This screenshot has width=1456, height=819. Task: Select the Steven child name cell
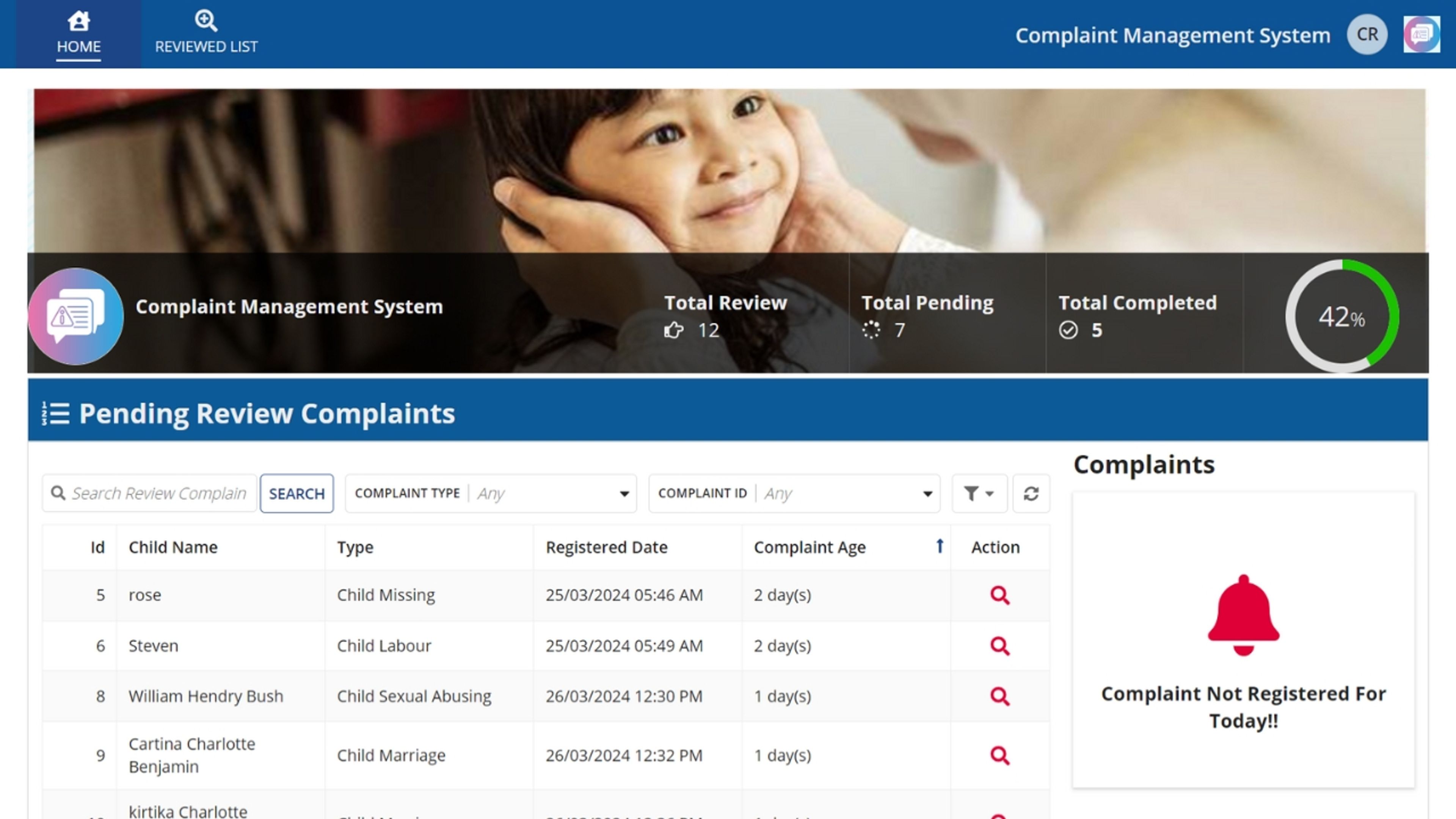[x=220, y=645]
